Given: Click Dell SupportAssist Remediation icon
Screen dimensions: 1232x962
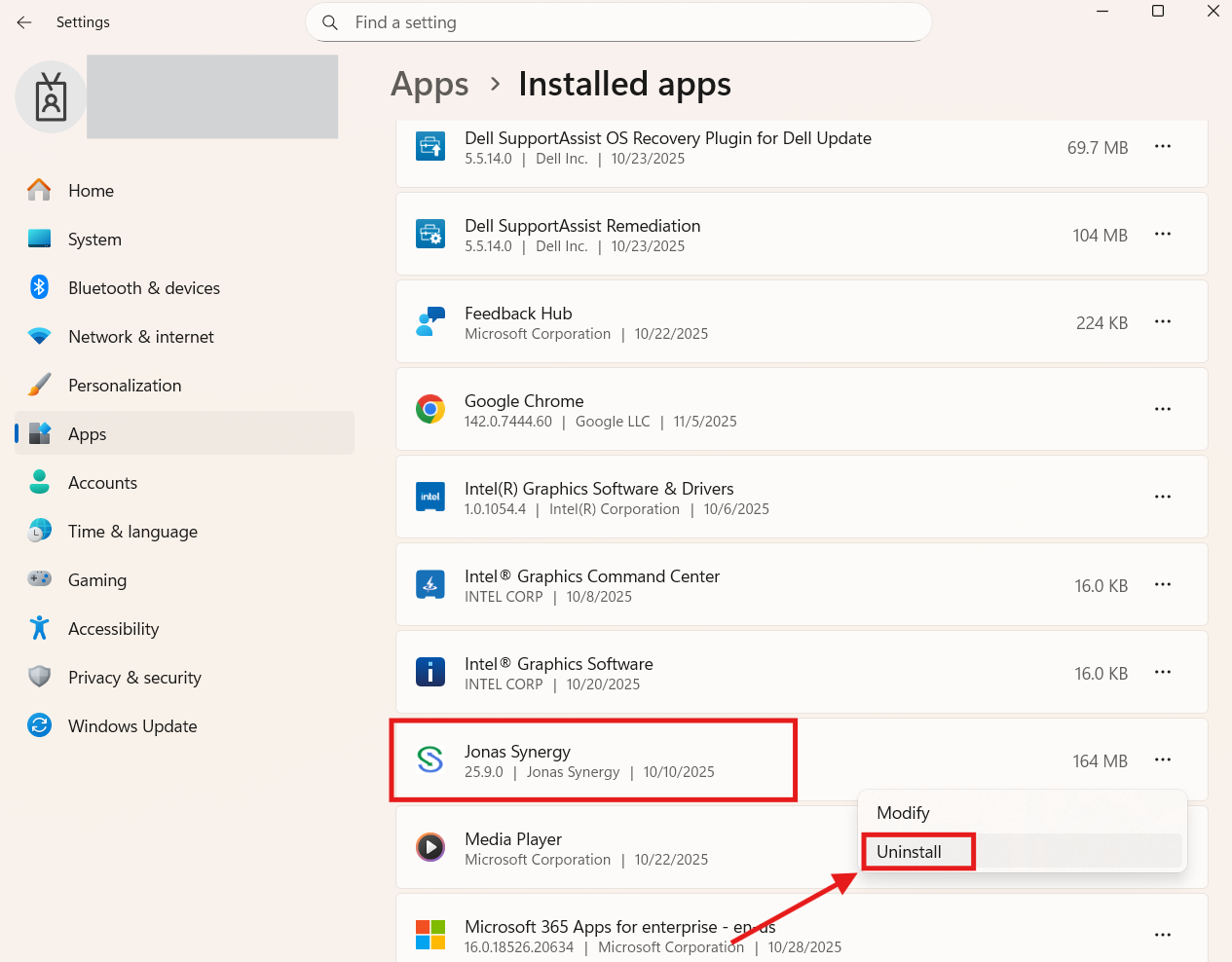Looking at the screenshot, I should (x=429, y=234).
